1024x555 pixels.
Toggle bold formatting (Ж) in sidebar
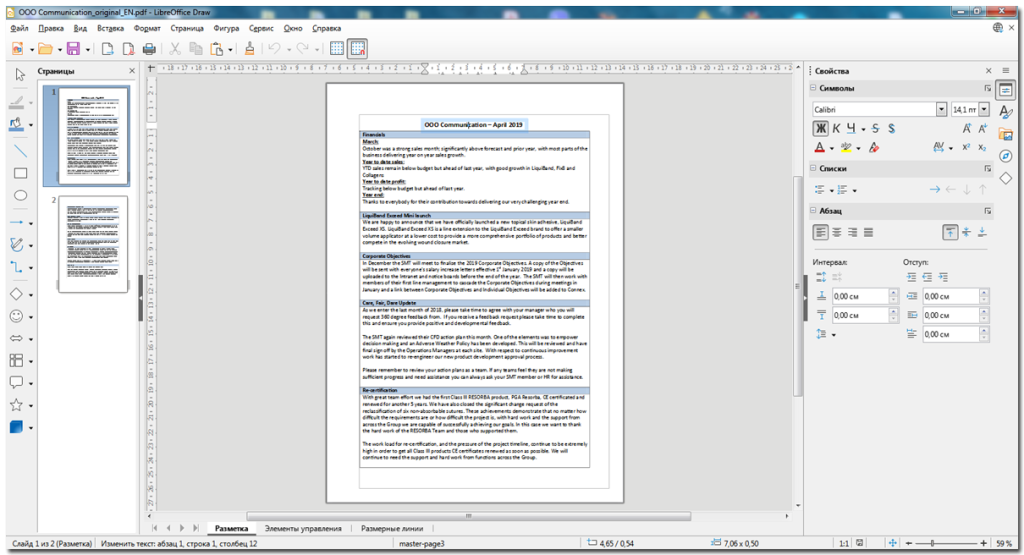pos(820,128)
